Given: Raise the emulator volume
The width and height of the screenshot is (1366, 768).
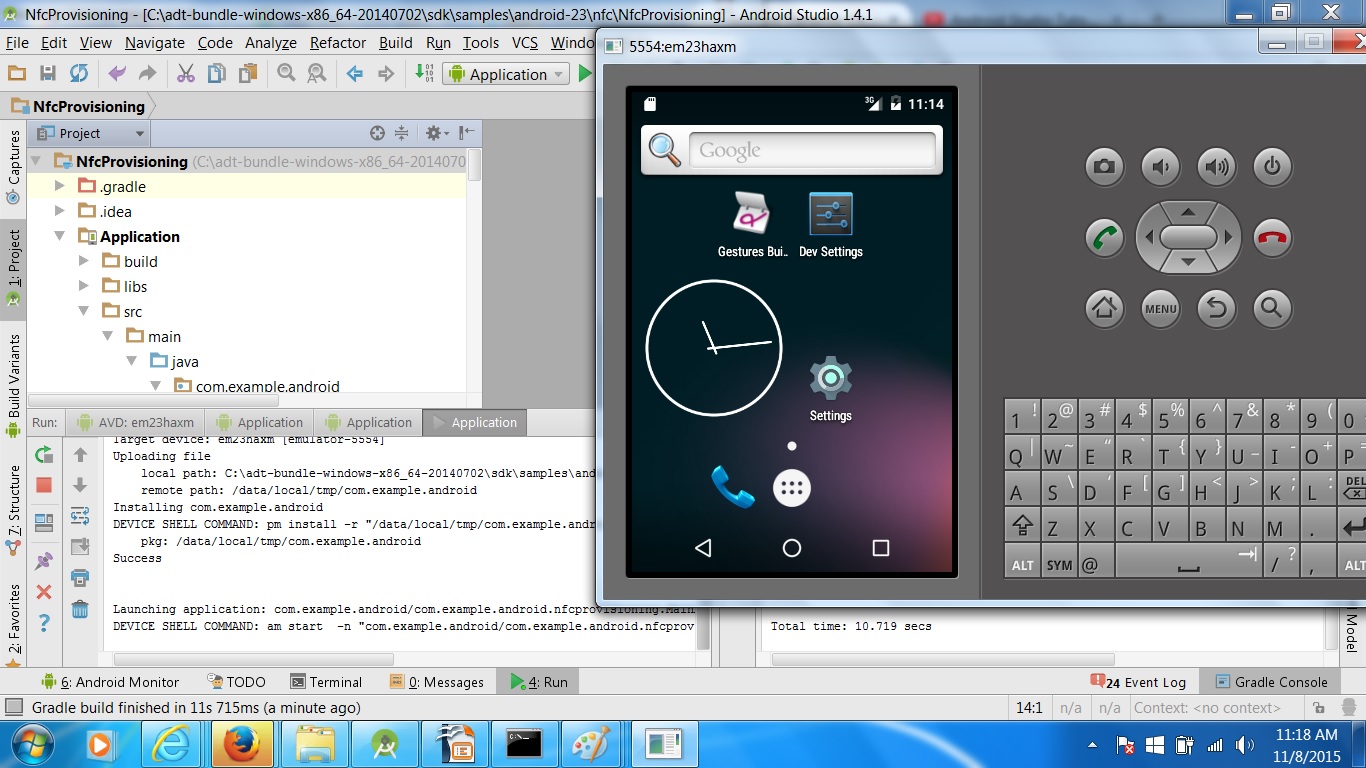Looking at the screenshot, I should pos(1216,166).
